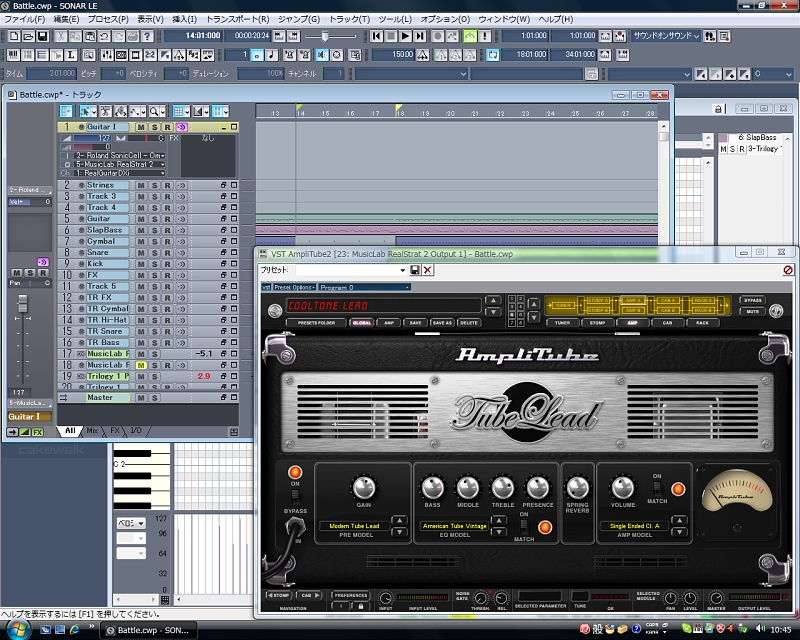Open the プロセス(P) menu

coord(108,19)
